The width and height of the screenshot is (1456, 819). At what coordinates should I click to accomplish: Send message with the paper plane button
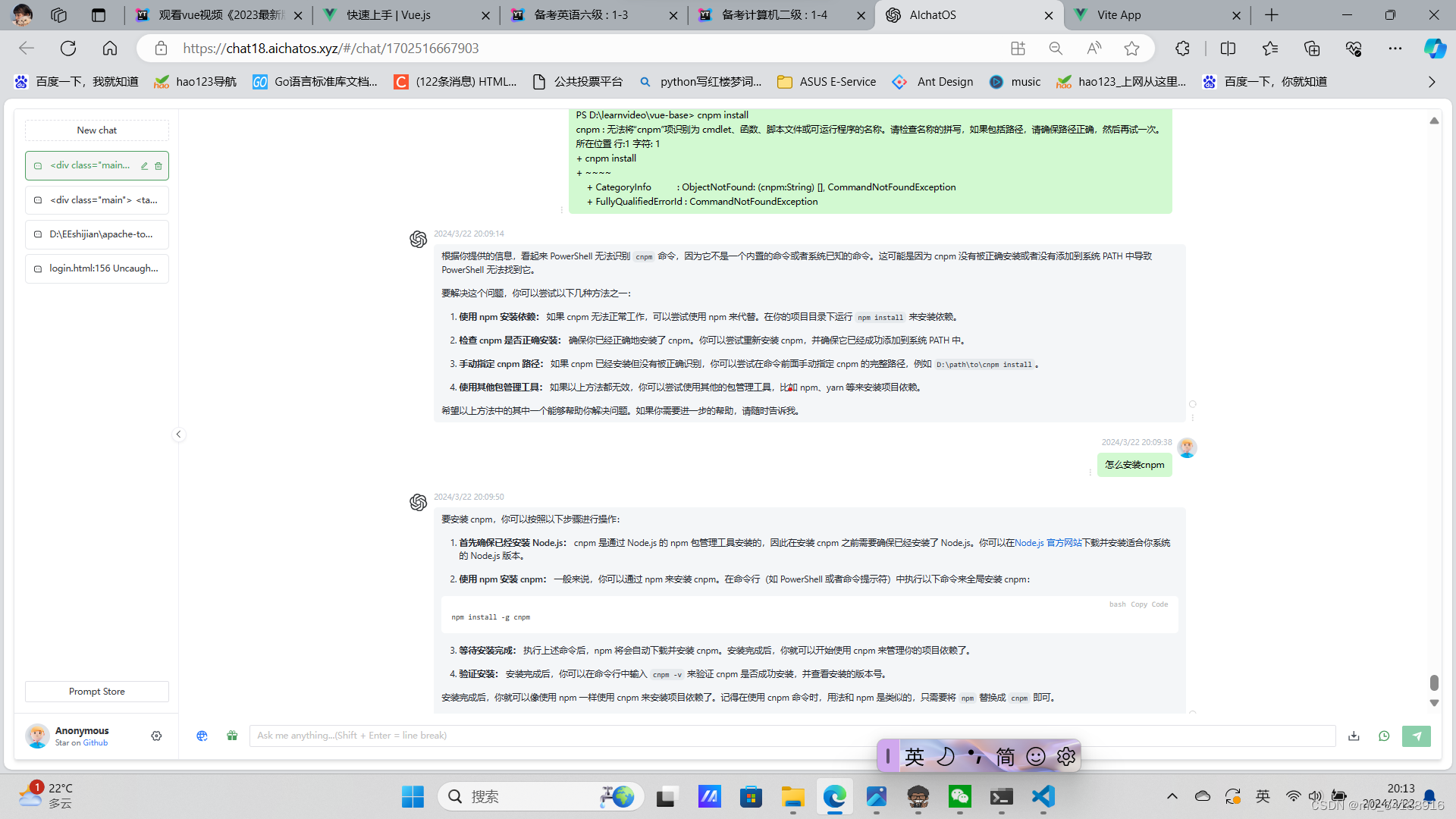click(1416, 736)
